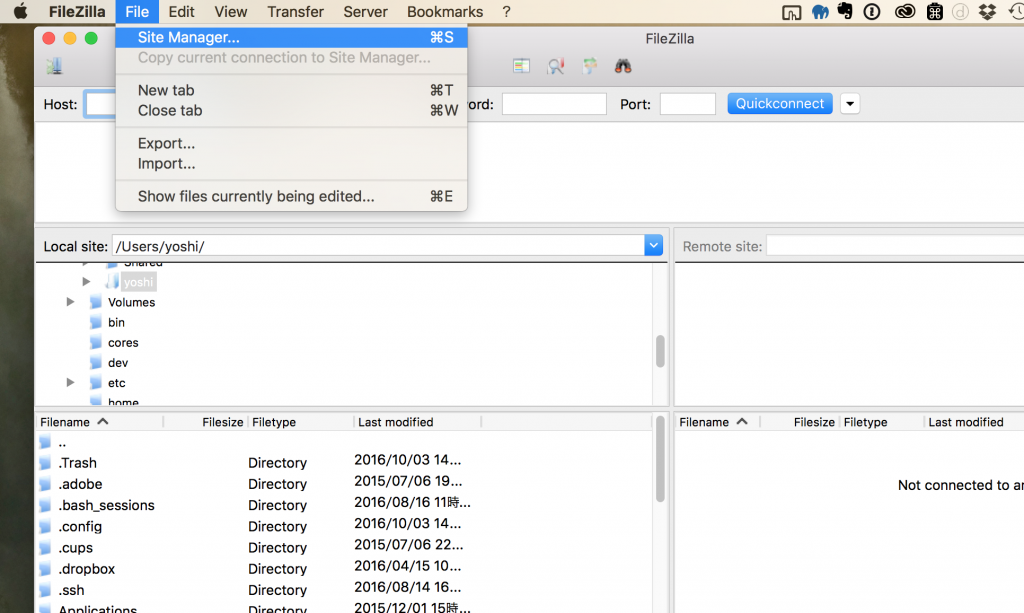Toggle synchronized browsing toolbar icon
This screenshot has width=1024, height=613.
(590, 66)
